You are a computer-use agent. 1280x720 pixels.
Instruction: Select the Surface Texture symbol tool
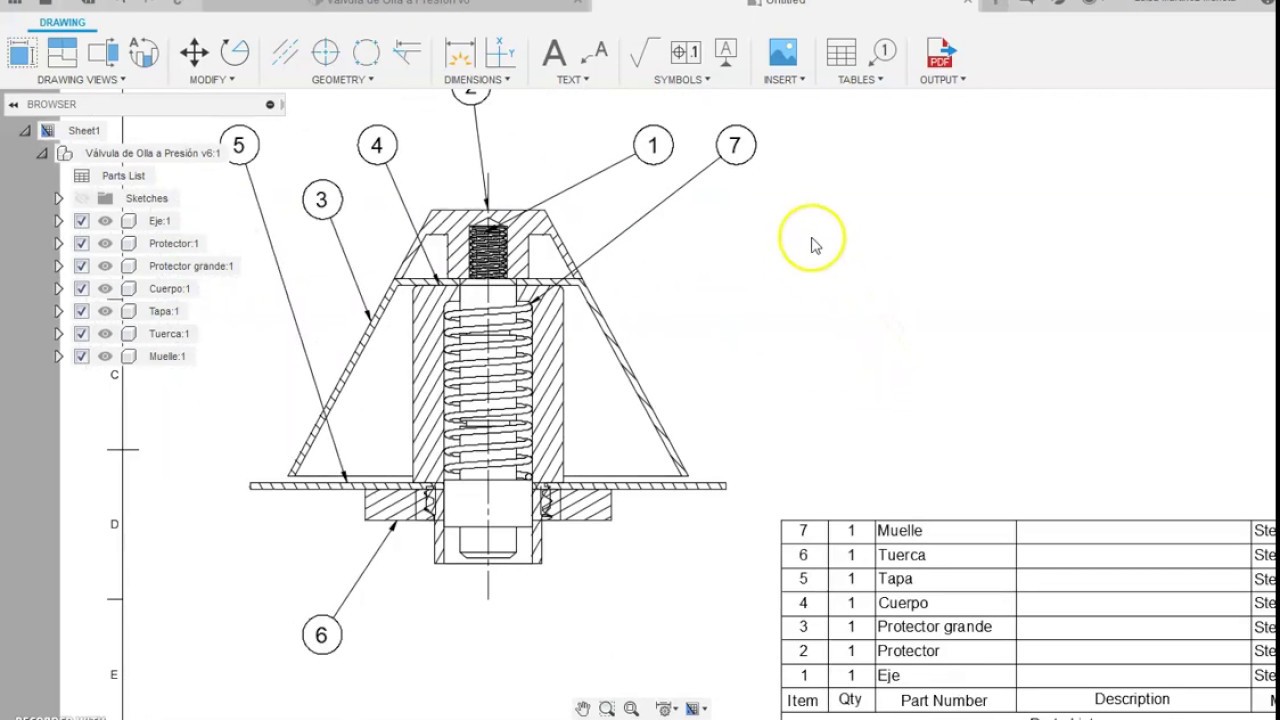[645, 52]
